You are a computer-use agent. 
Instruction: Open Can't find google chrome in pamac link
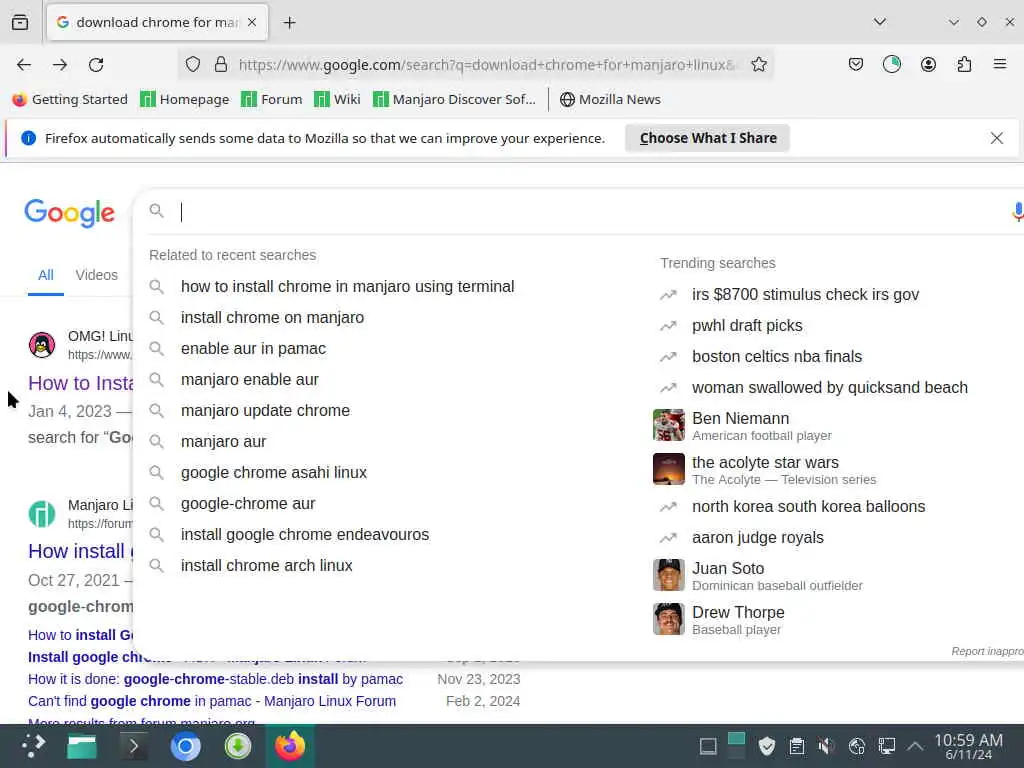click(212, 701)
